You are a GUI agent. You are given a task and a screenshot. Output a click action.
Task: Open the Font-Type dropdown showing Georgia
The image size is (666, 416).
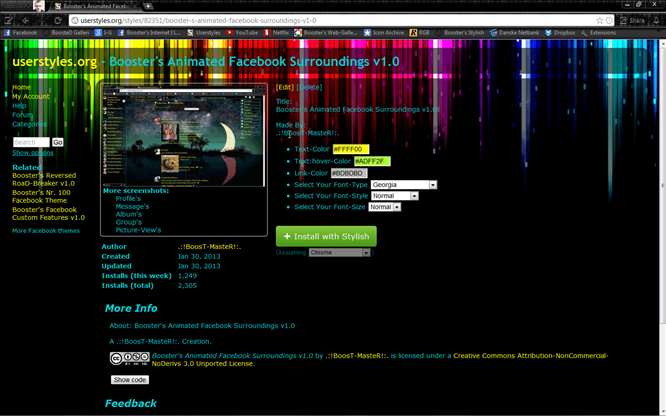point(404,185)
